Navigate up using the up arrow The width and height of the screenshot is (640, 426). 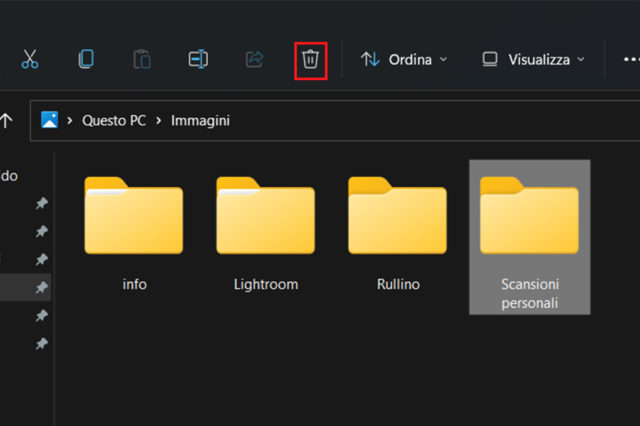7,120
